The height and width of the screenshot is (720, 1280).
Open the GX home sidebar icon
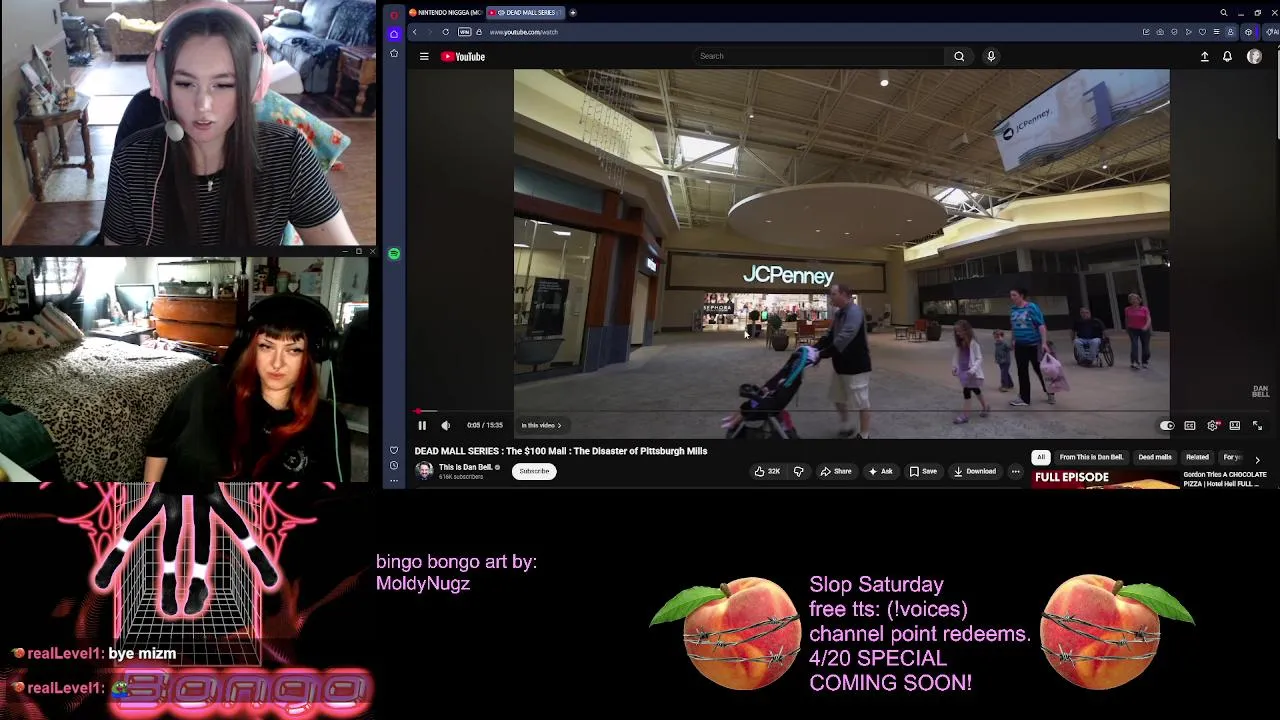point(394,33)
